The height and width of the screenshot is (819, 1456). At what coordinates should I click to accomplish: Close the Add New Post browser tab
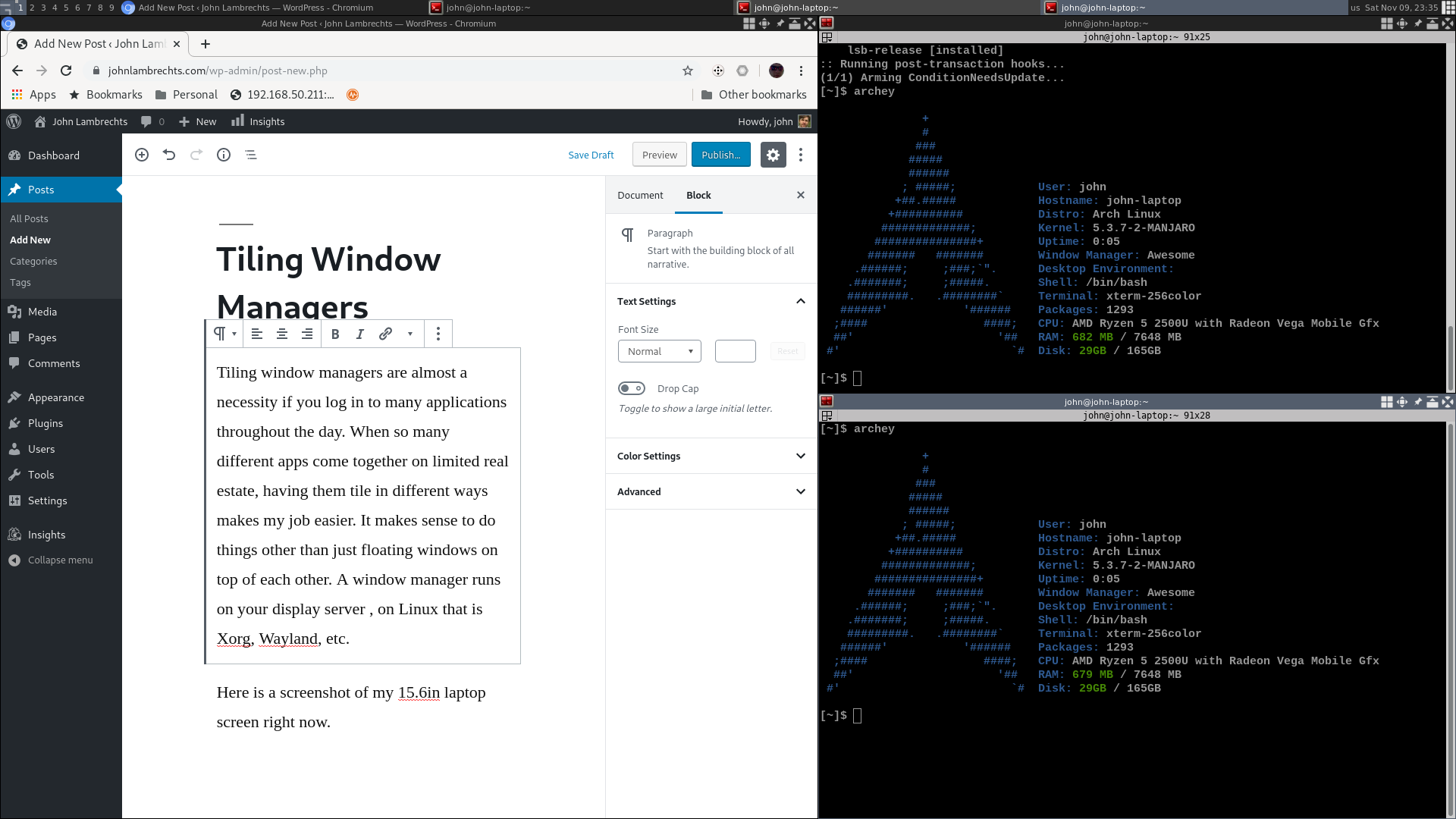click(x=177, y=44)
